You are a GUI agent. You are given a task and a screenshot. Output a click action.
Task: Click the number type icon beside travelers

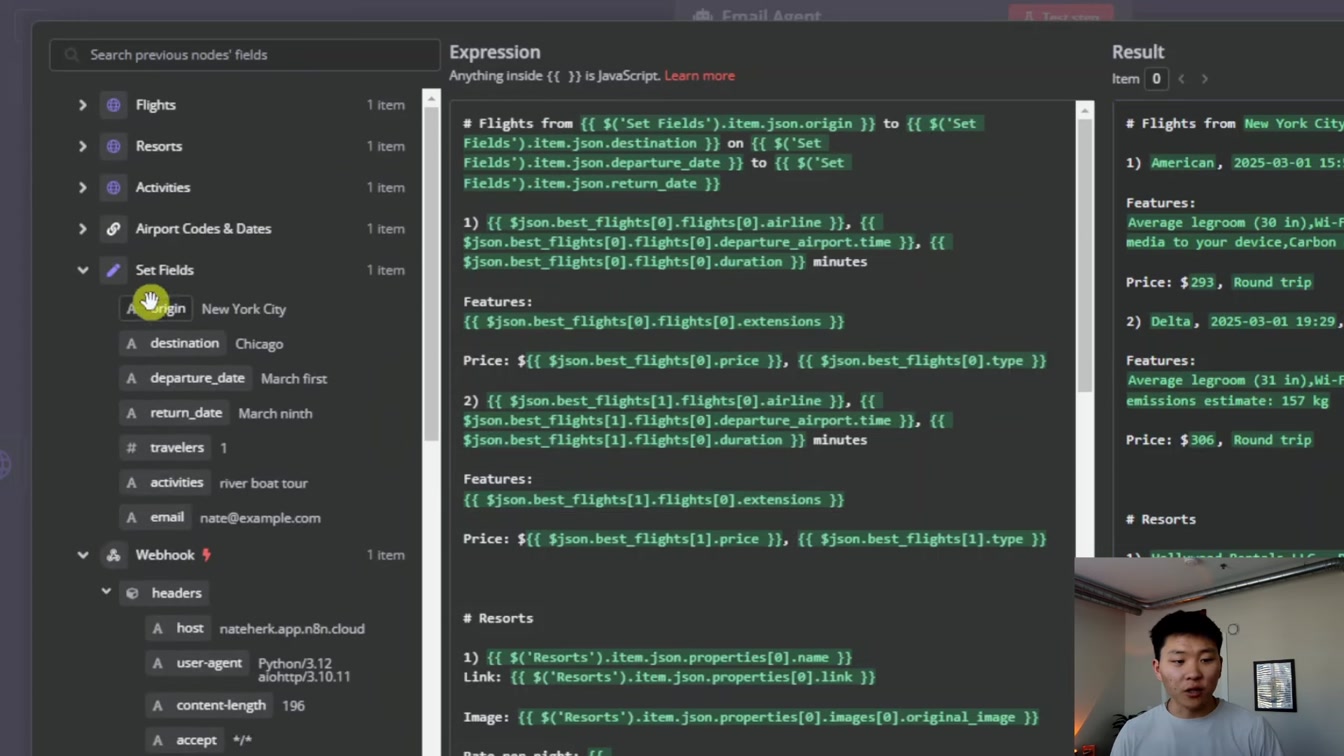tap(131, 448)
